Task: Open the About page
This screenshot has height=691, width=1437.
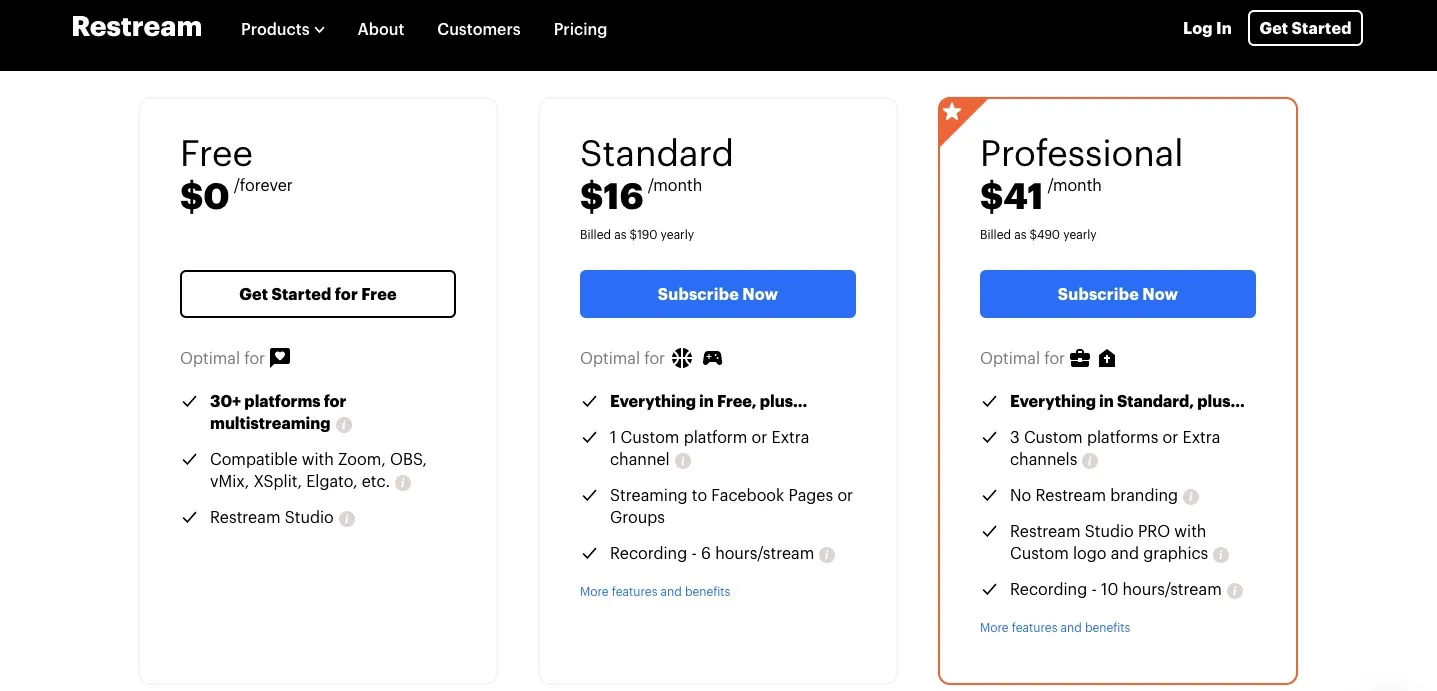Action: pyautogui.click(x=381, y=29)
